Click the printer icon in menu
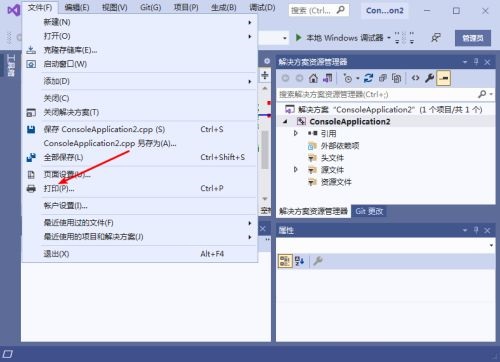500x362 pixels. coord(31,189)
